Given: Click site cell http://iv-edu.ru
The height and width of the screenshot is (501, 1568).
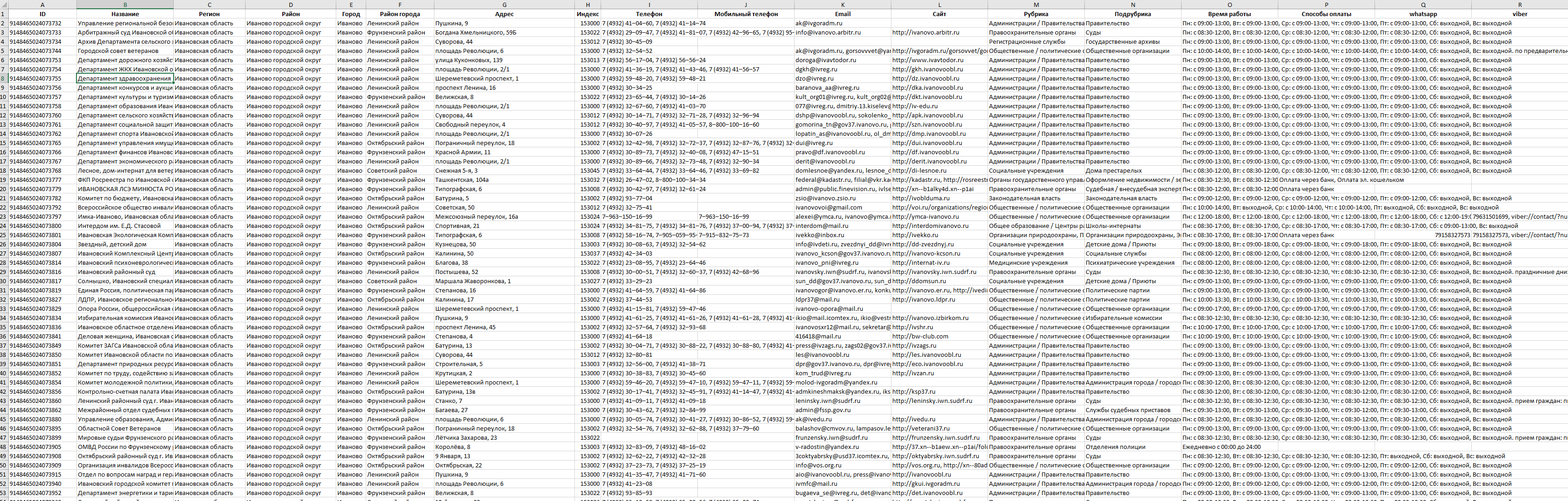Looking at the screenshot, I should [939, 106].
